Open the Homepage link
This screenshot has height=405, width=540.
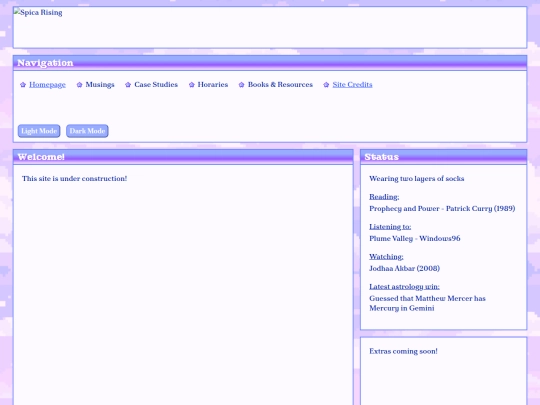(x=47, y=85)
